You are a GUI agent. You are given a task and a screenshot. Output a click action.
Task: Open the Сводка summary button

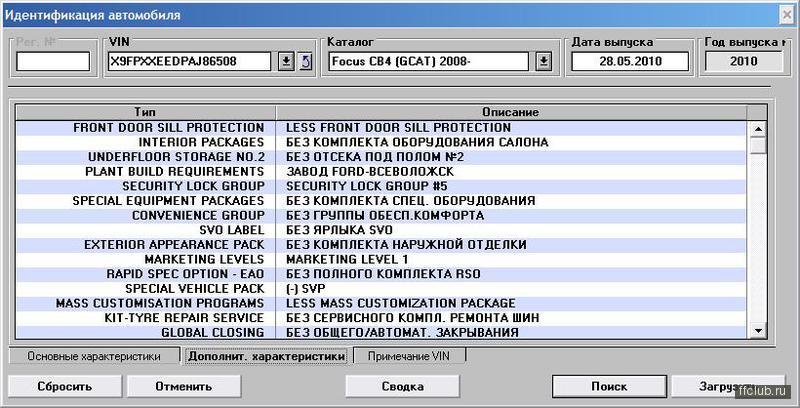[403, 387]
